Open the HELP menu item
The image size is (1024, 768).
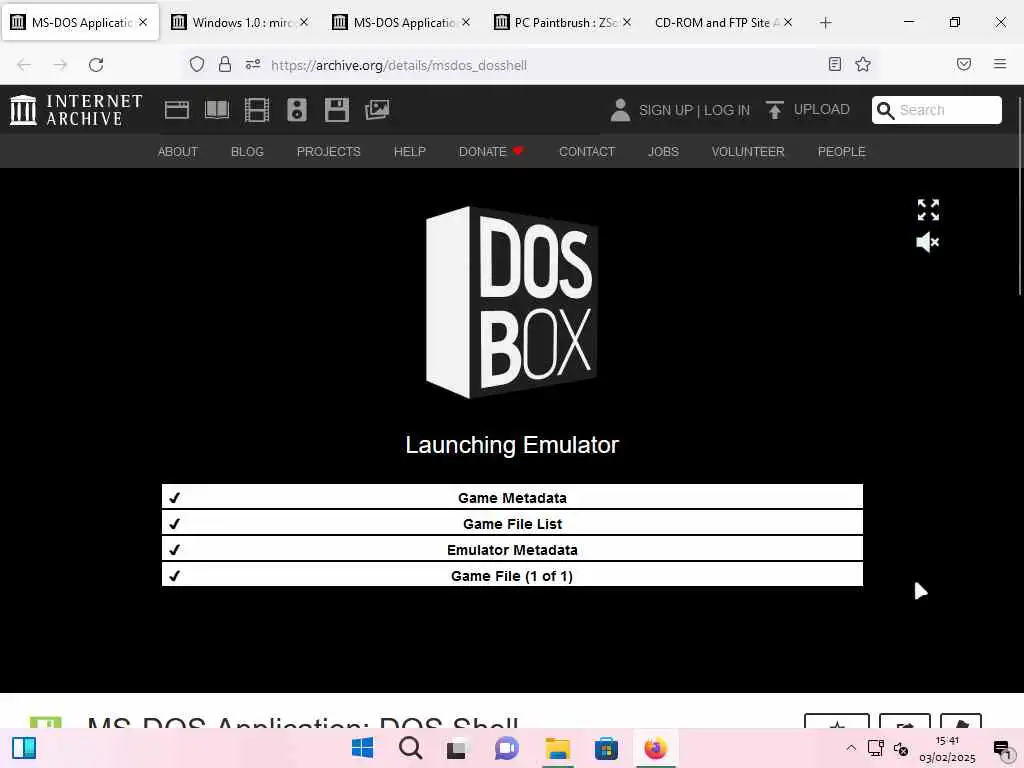tap(409, 152)
